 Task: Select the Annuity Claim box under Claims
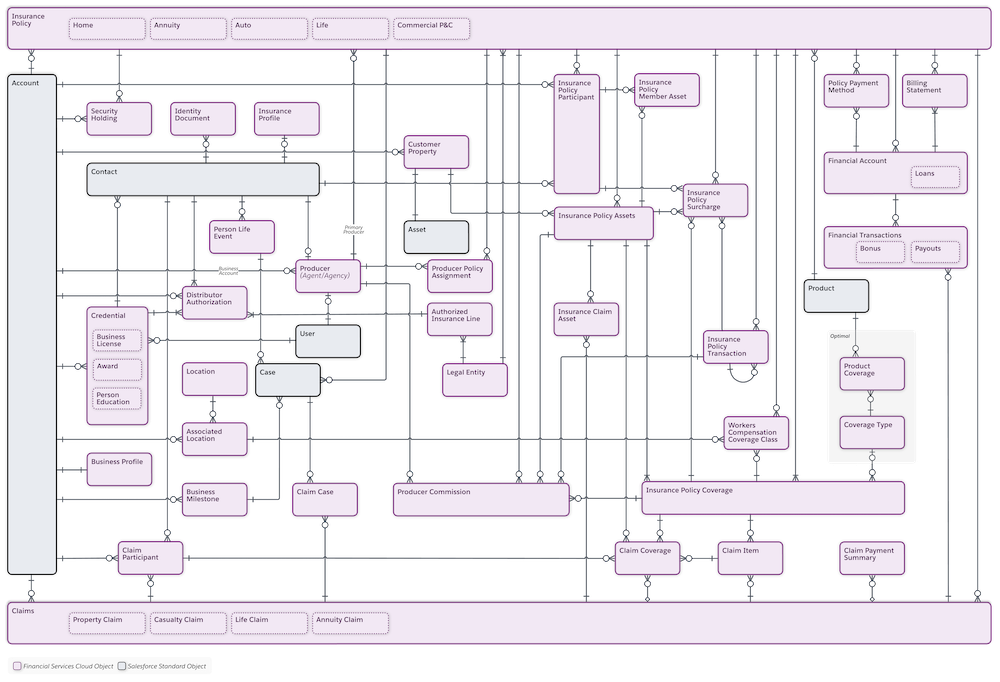pyautogui.click(x=350, y=622)
